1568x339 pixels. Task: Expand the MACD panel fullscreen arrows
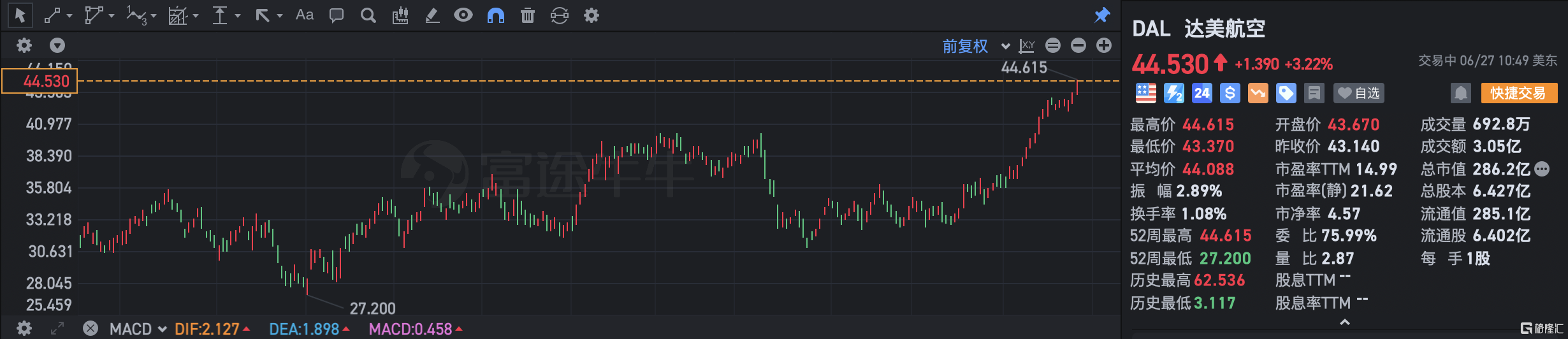(x=57, y=328)
